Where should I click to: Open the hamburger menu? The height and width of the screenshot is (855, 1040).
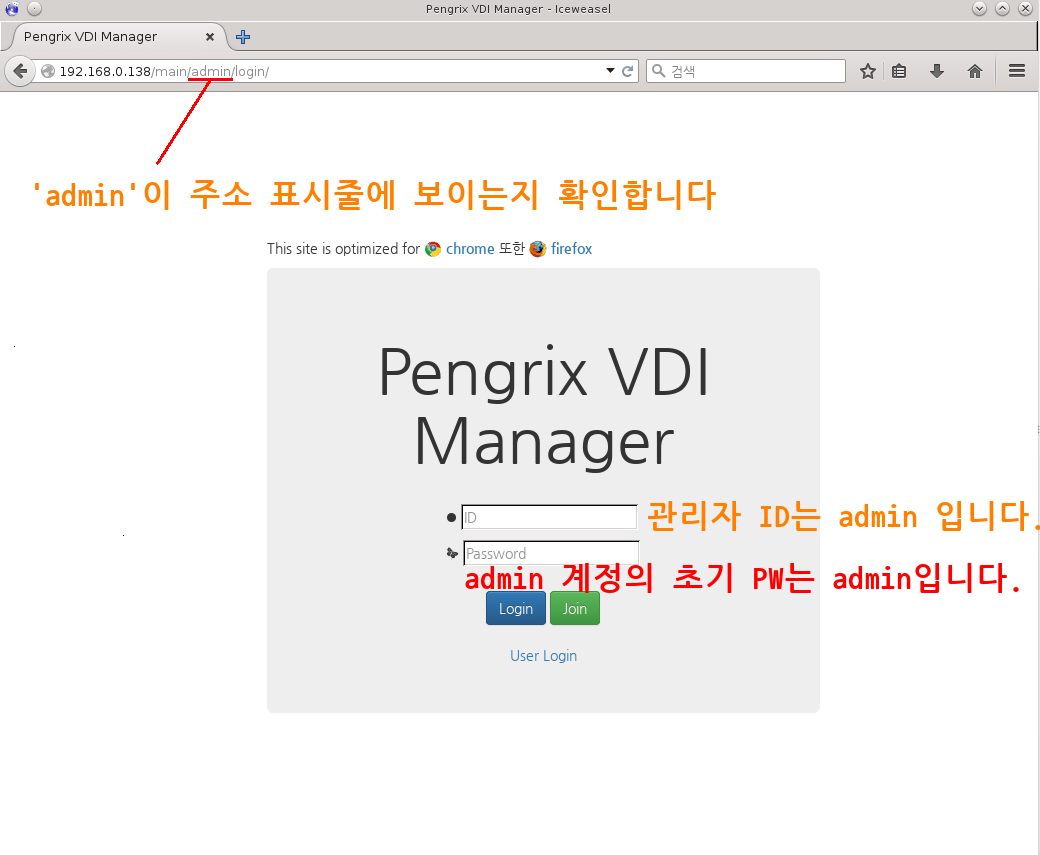tap(1017, 71)
